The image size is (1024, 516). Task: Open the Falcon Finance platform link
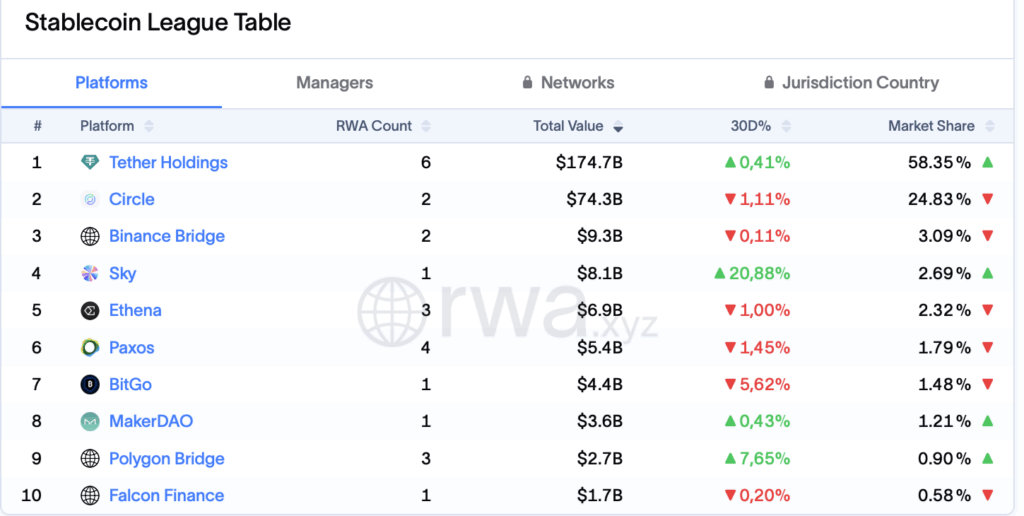[166, 495]
